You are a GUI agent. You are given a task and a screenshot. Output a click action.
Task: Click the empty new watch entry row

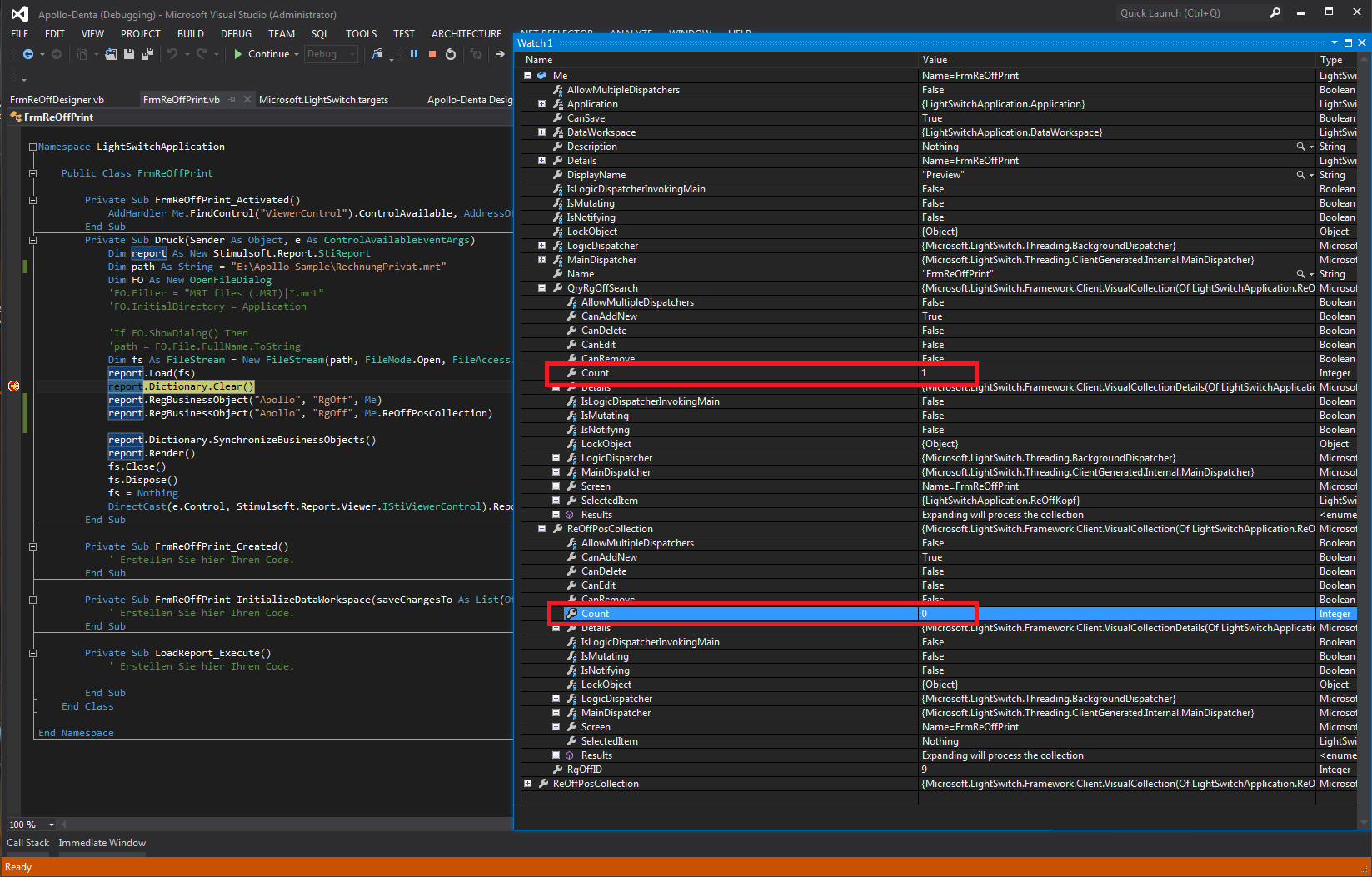pyautogui.click(x=939, y=798)
